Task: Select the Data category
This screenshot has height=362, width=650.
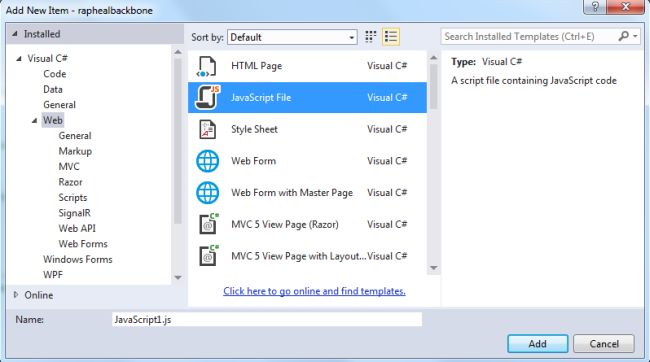Action: [53, 90]
